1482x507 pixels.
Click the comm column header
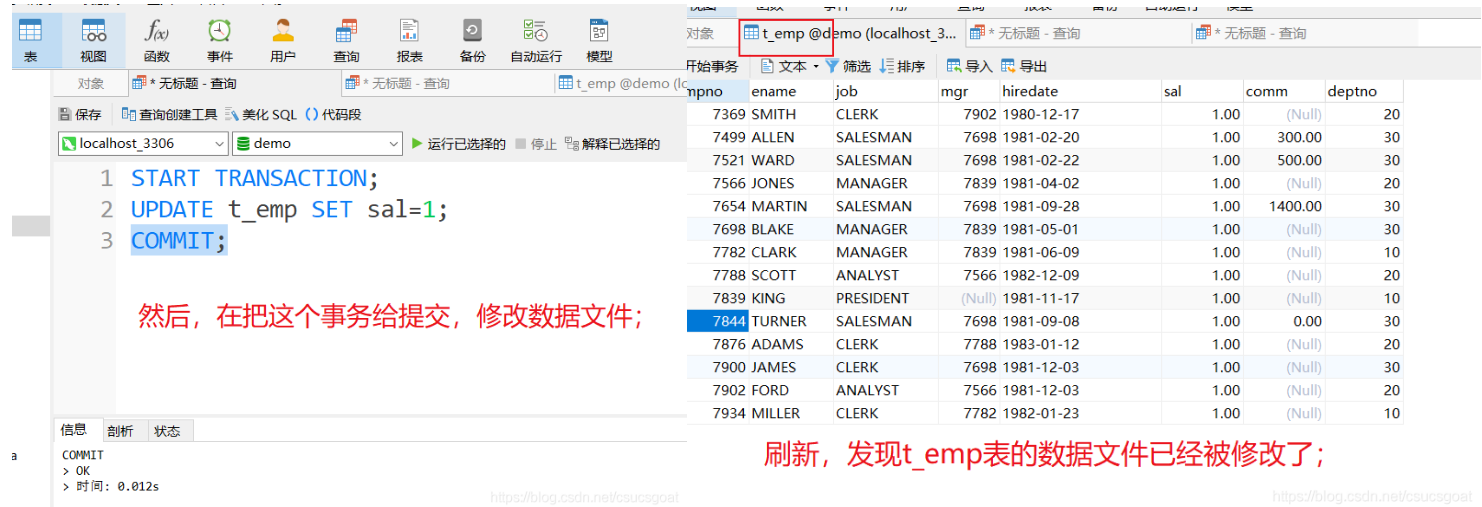(x=1283, y=91)
